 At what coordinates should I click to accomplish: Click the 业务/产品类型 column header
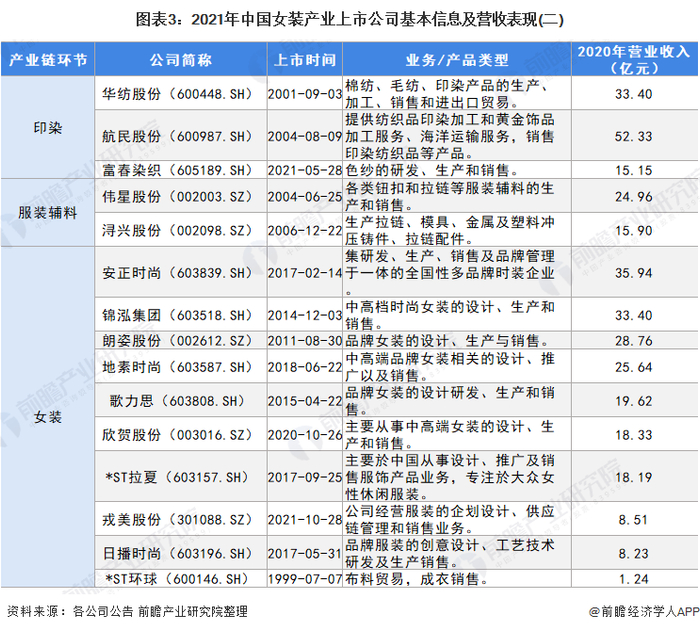click(457, 59)
